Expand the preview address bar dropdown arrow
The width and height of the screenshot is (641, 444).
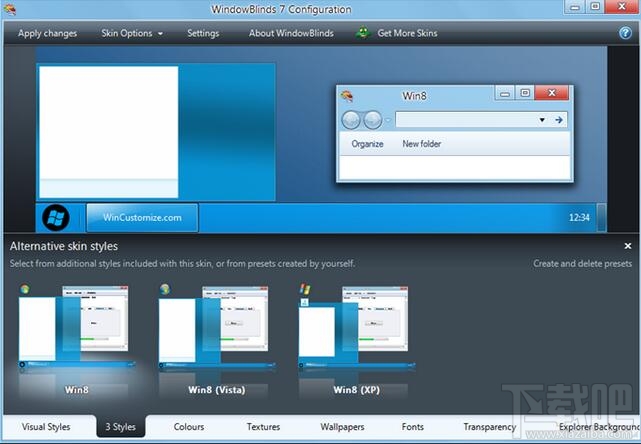542,120
